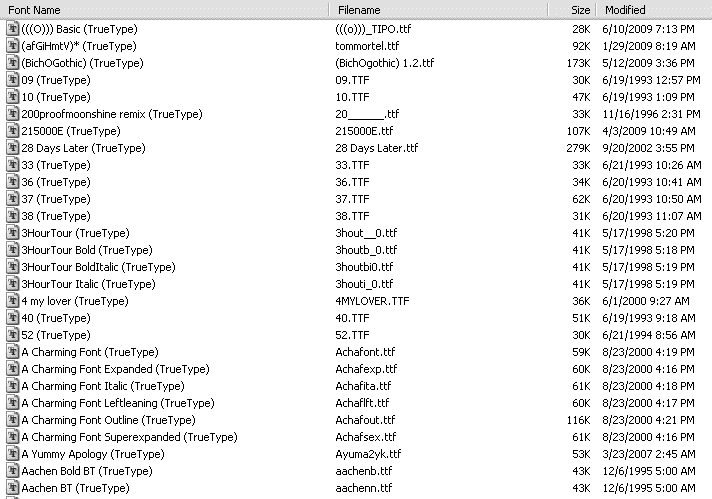Select the (BichOGothic) (TrueType) row
The image size is (712, 499).
(356, 63)
